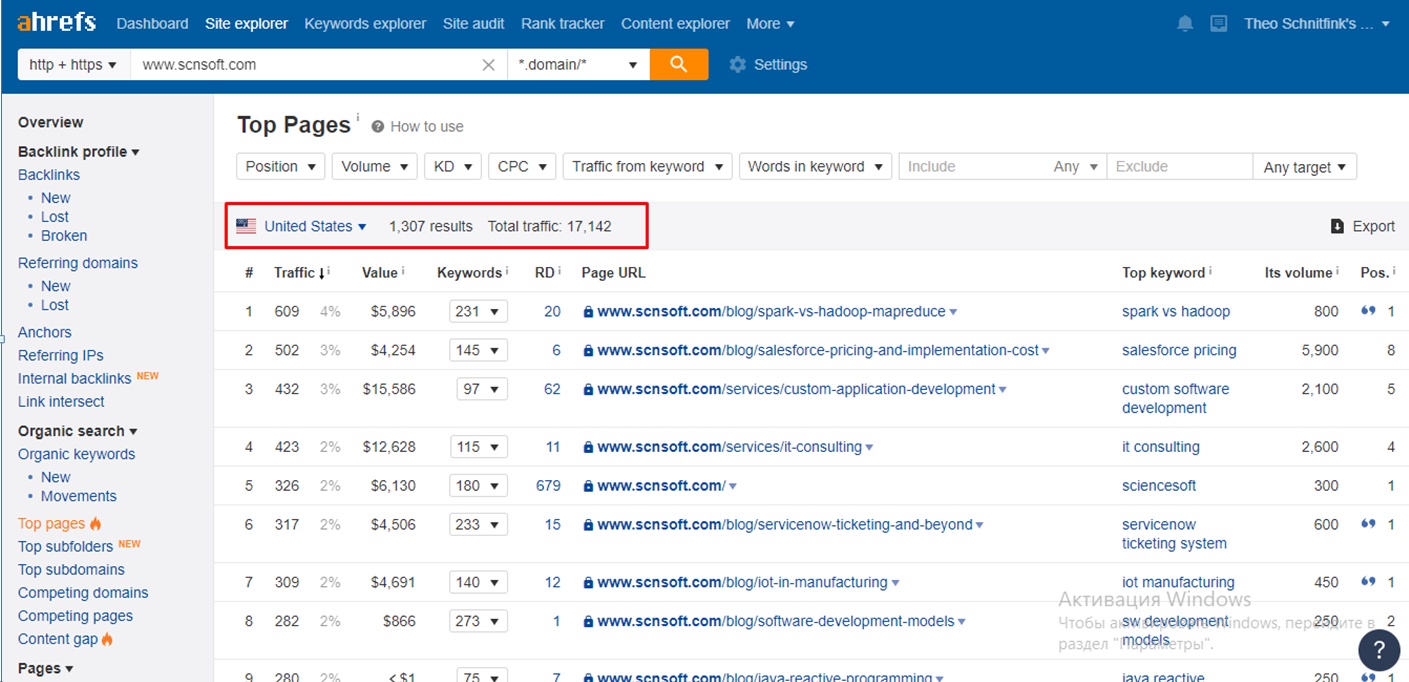Collapse the Organic search section
The height and width of the screenshot is (682, 1409).
click(x=77, y=431)
